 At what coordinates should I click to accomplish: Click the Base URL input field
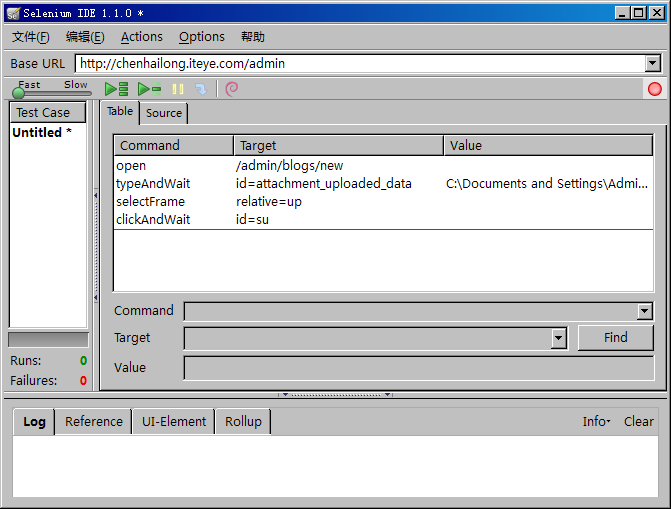[x=359, y=64]
